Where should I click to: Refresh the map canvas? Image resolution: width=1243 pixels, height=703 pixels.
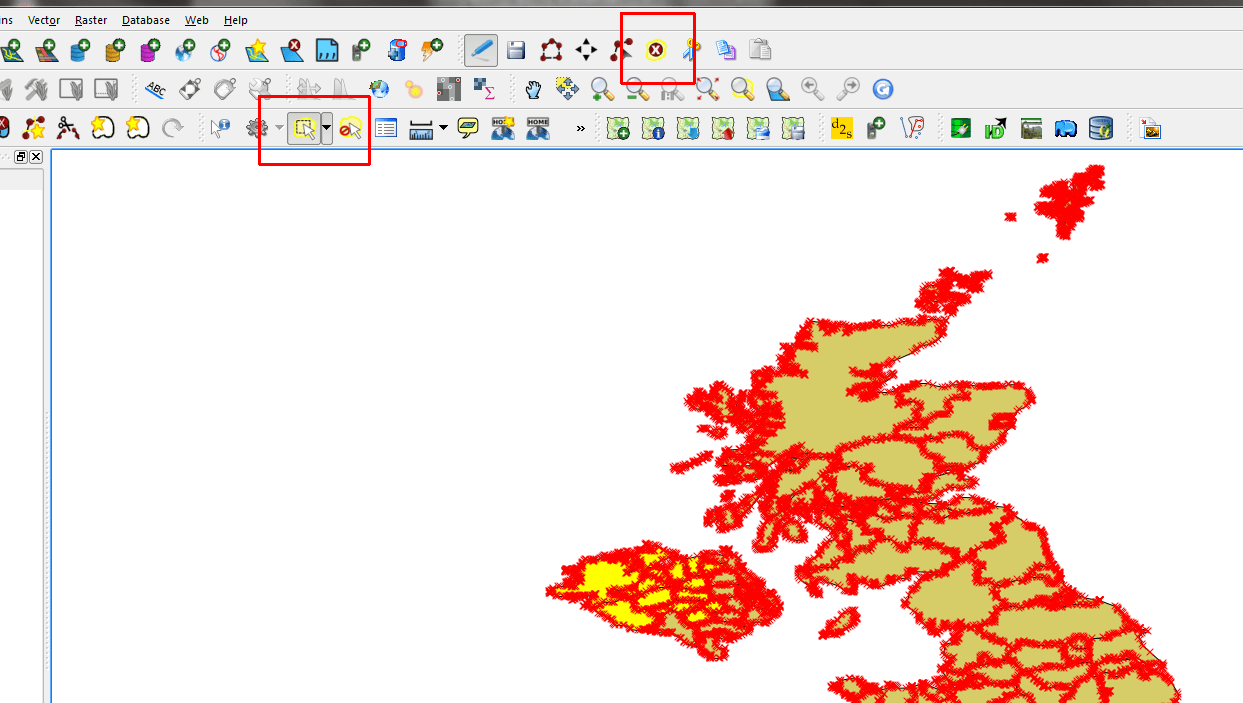coord(883,89)
